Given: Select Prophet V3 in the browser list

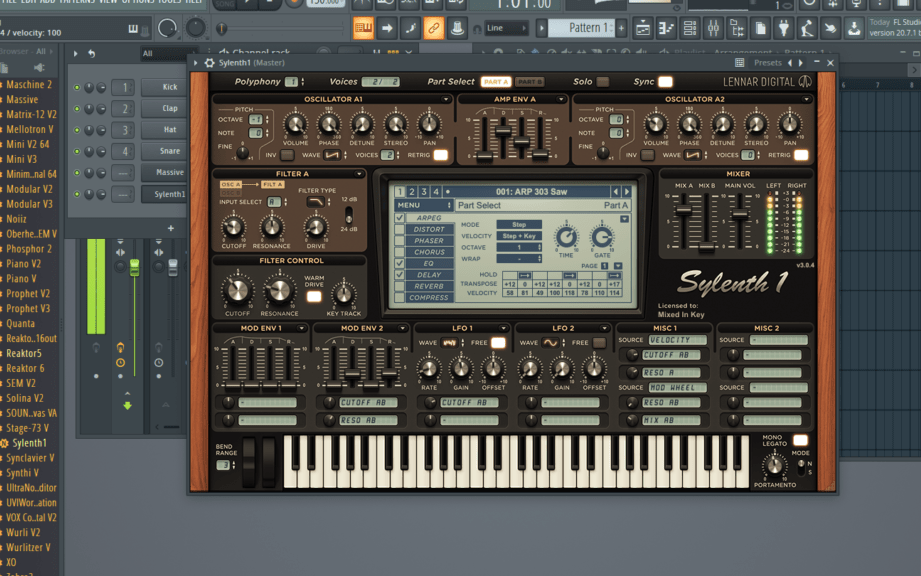Looking at the screenshot, I should [28, 308].
